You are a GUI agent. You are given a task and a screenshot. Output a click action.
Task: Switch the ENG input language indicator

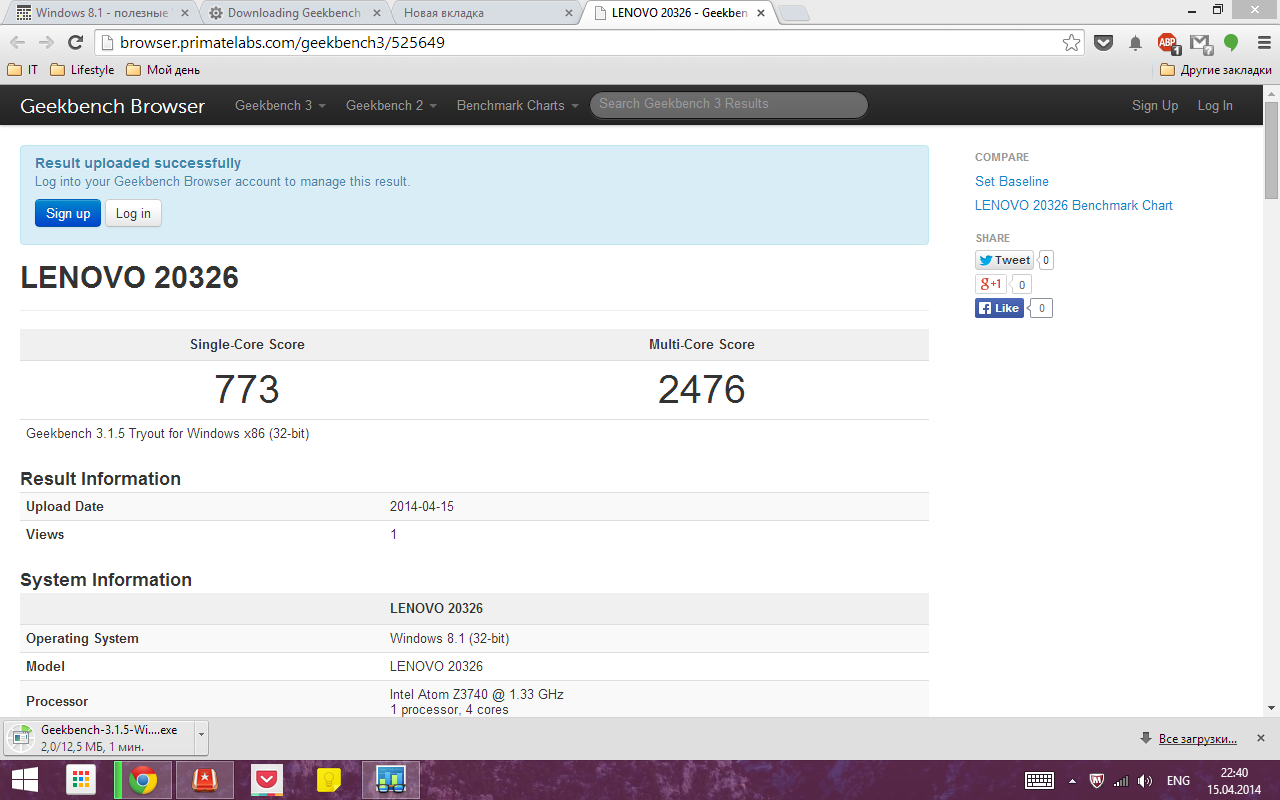(1179, 780)
